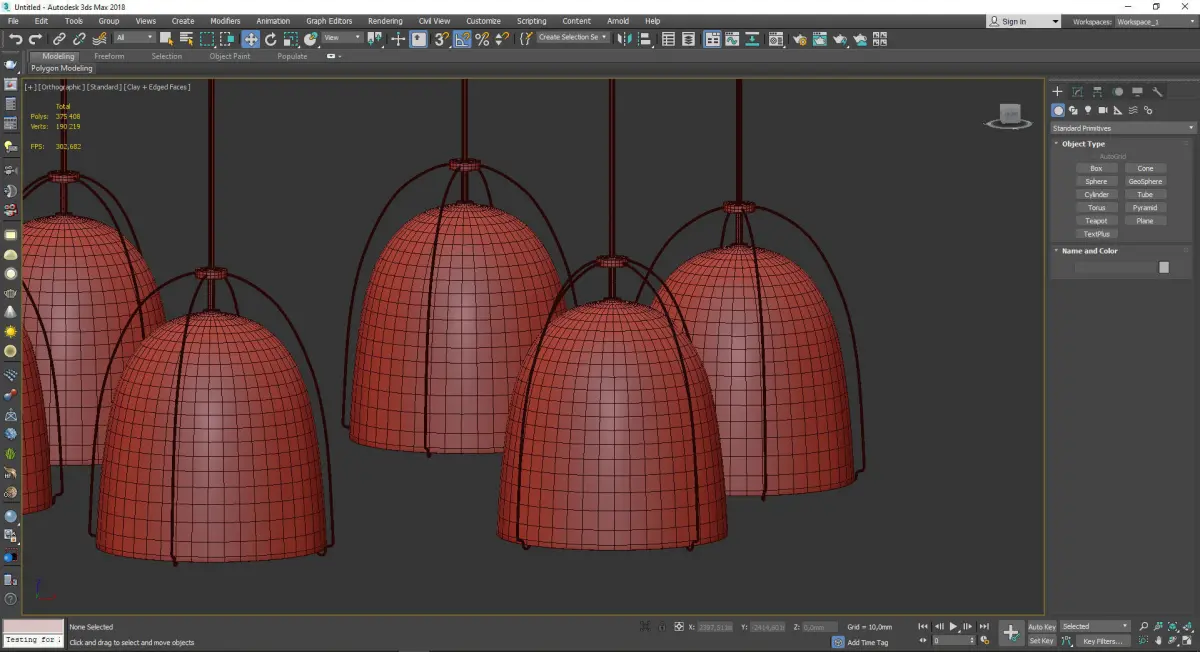Open Render Setup teapot icon
The height and width of the screenshot is (652, 1200).
(x=800, y=39)
